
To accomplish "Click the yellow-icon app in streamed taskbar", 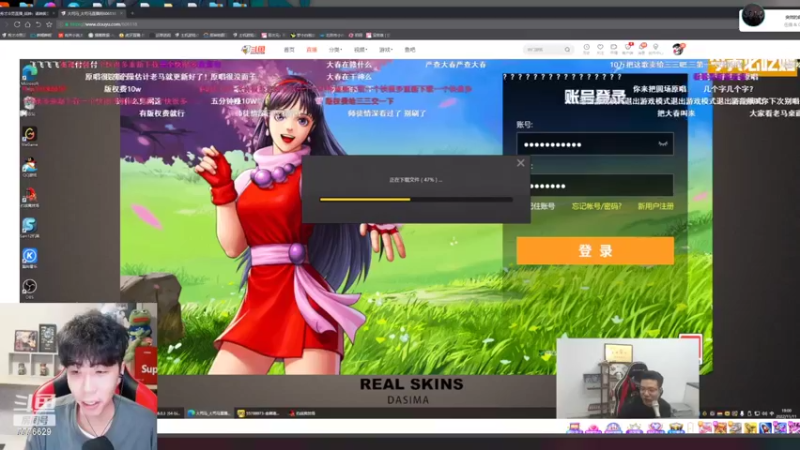I will tap(258, 413).
